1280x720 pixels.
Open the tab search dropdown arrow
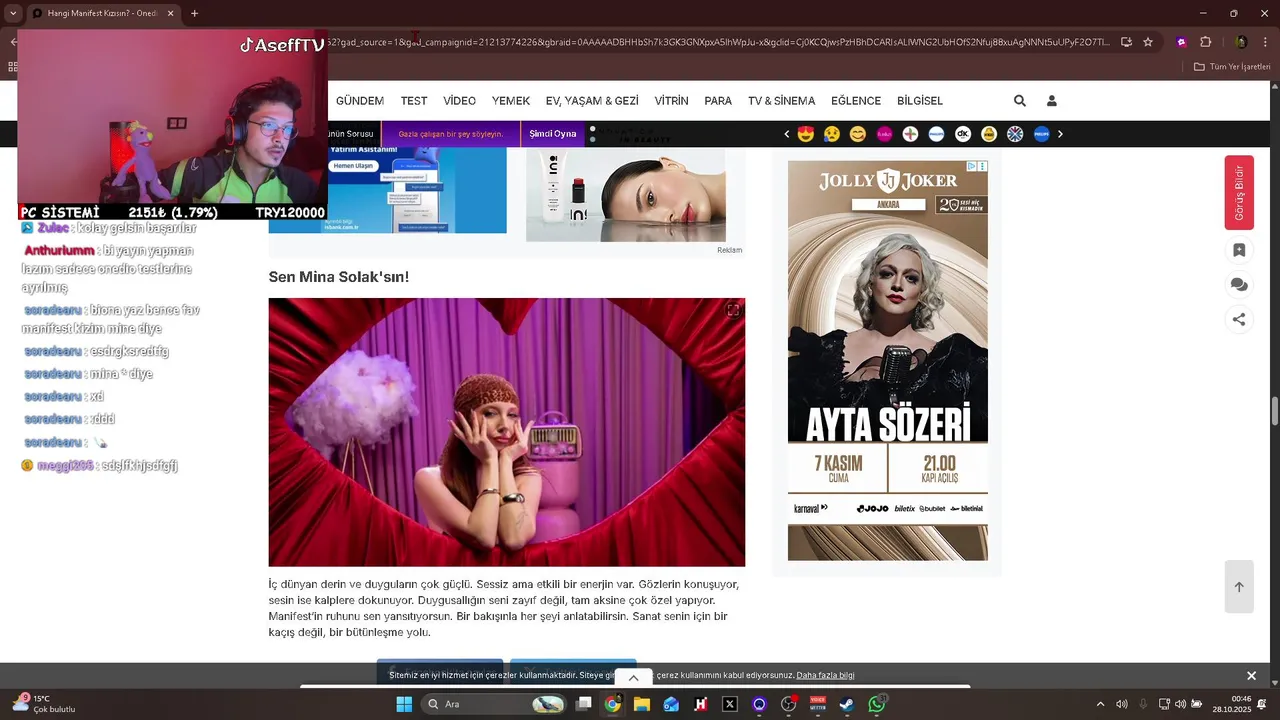click(x=13, y=13)
